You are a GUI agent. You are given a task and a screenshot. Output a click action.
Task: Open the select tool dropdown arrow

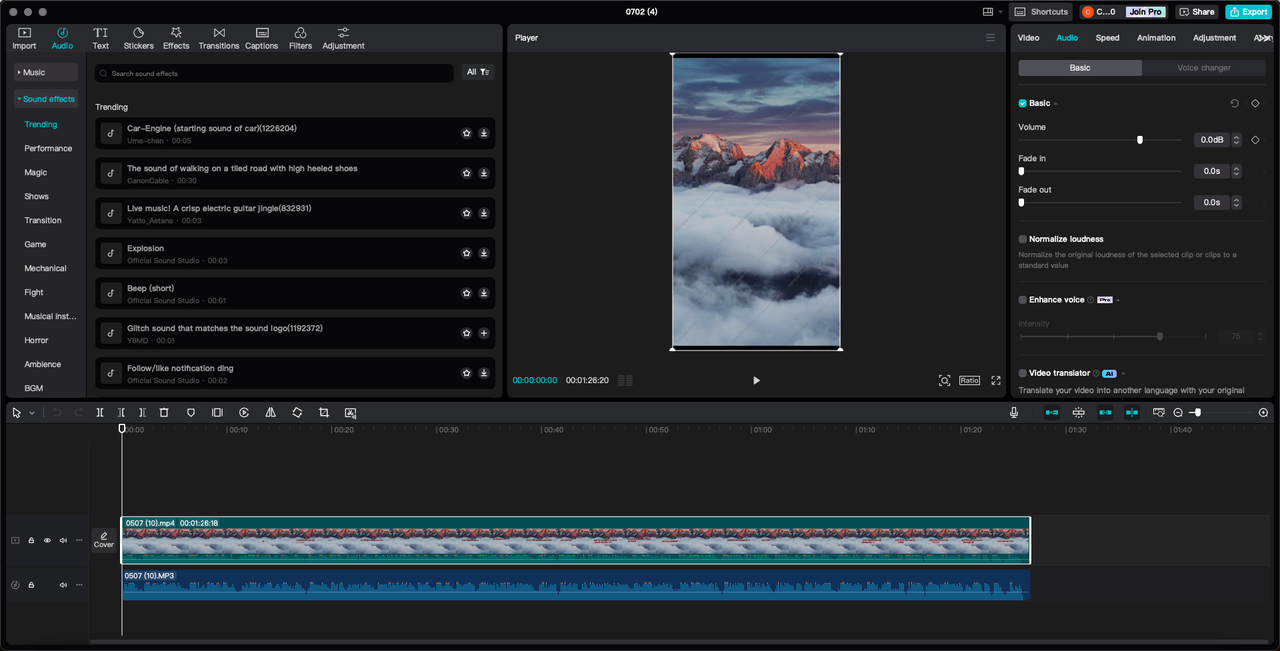pyautogui.click(x=31, y=413)
